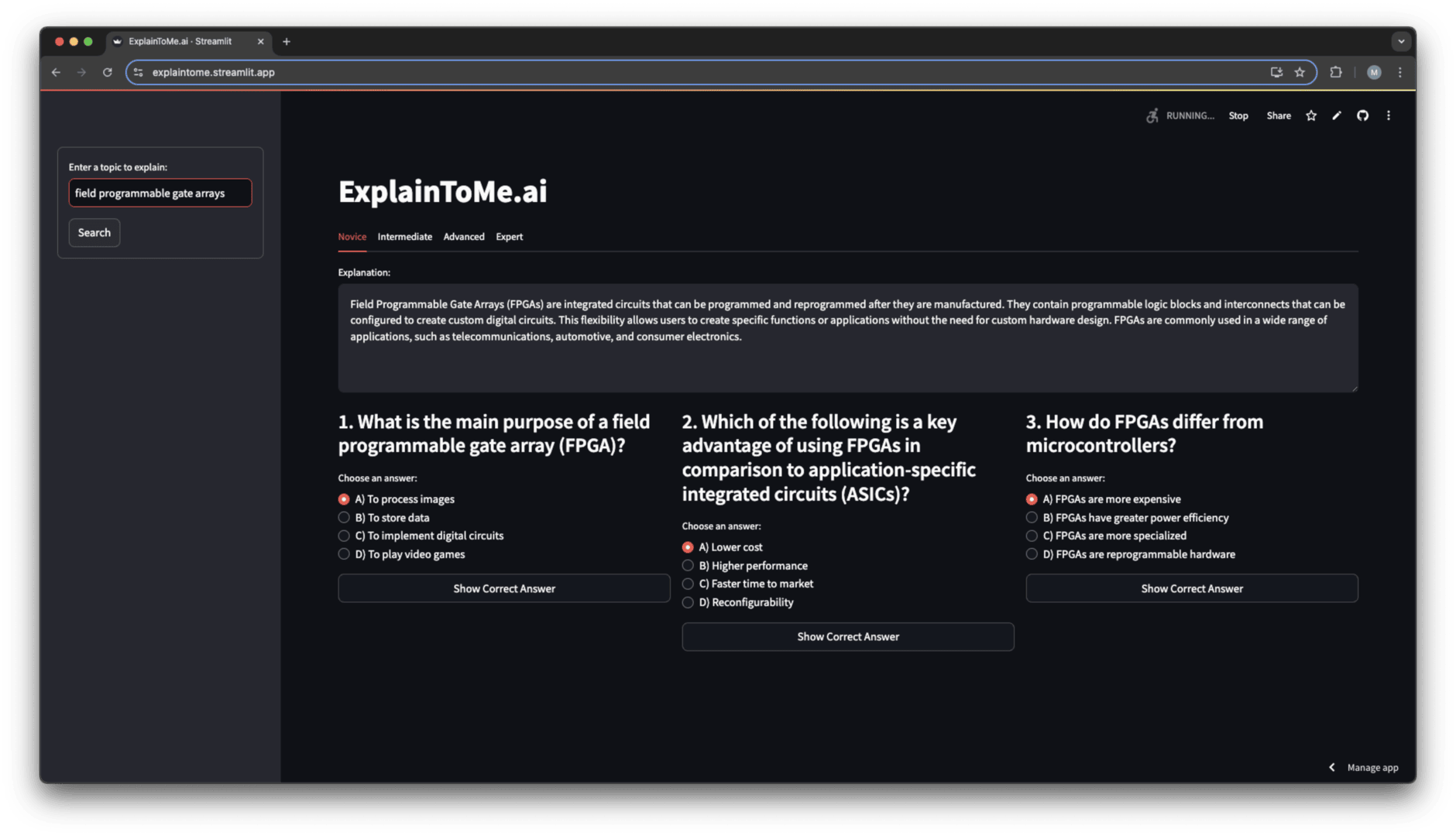This screenshot has height=836, width=1456.
Task: Click the Manage app link
Action: click(1372, 767)
